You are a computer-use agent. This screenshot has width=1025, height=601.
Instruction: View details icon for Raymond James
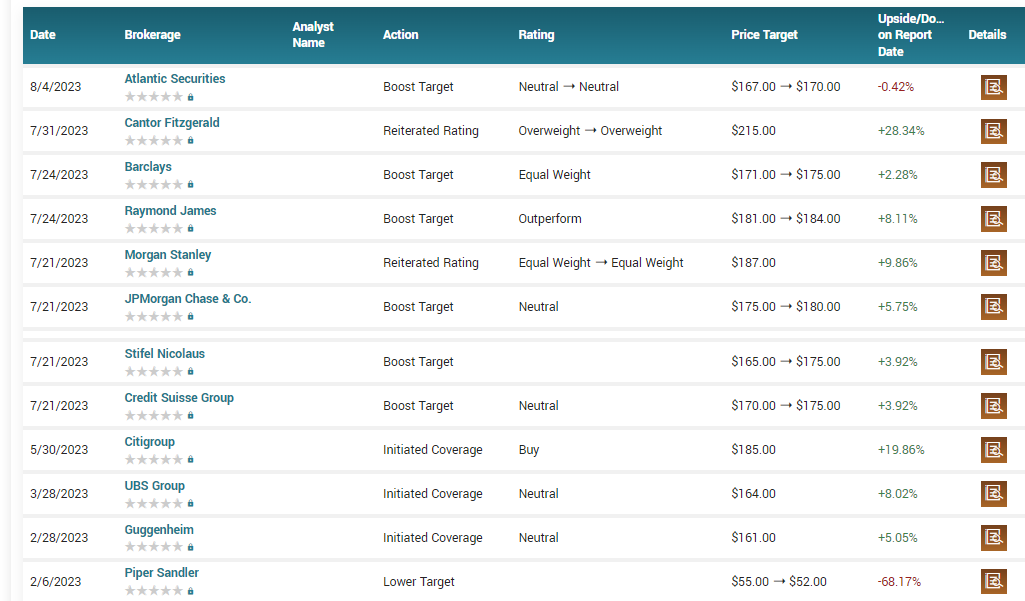click(x=993, y=219)
